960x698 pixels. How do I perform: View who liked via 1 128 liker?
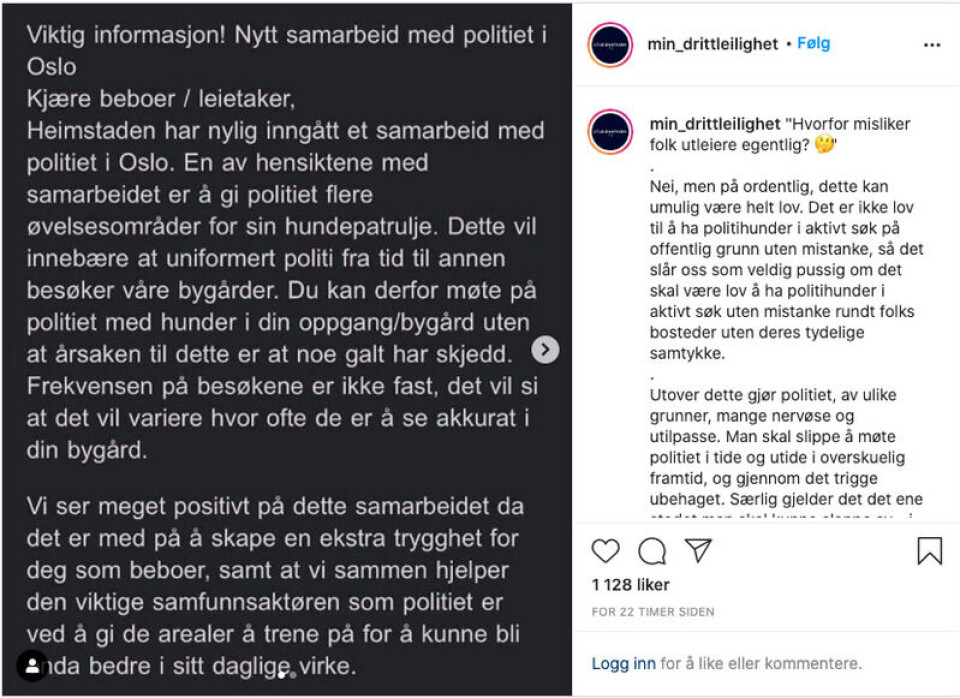[630, 585]
